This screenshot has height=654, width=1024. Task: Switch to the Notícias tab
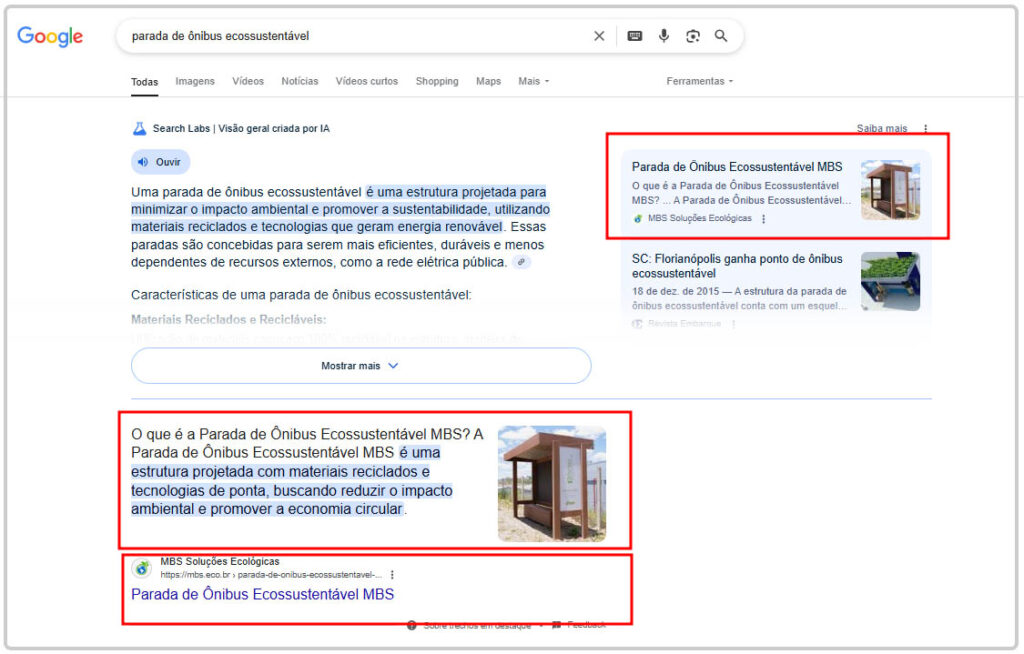[x=300, y=81]
